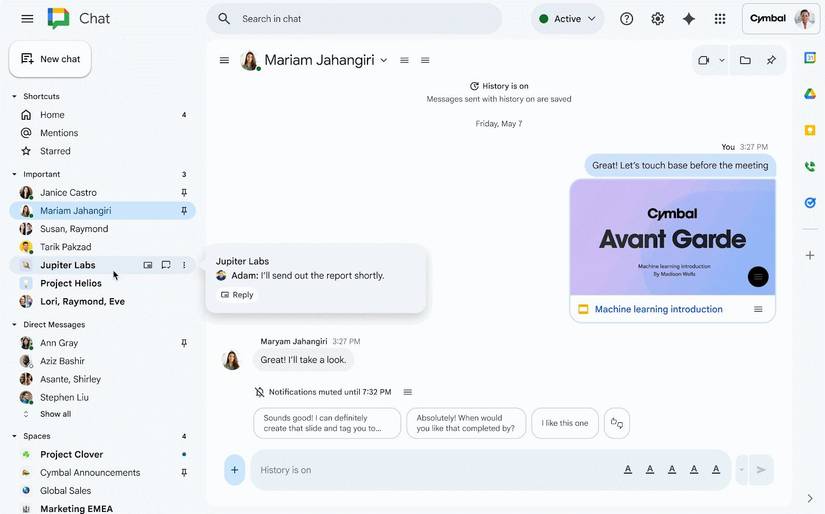Click the black circle icon on Avant Garde preview
Image resolution: width=825 pixels, height=514 pixels.
(758, 277)
